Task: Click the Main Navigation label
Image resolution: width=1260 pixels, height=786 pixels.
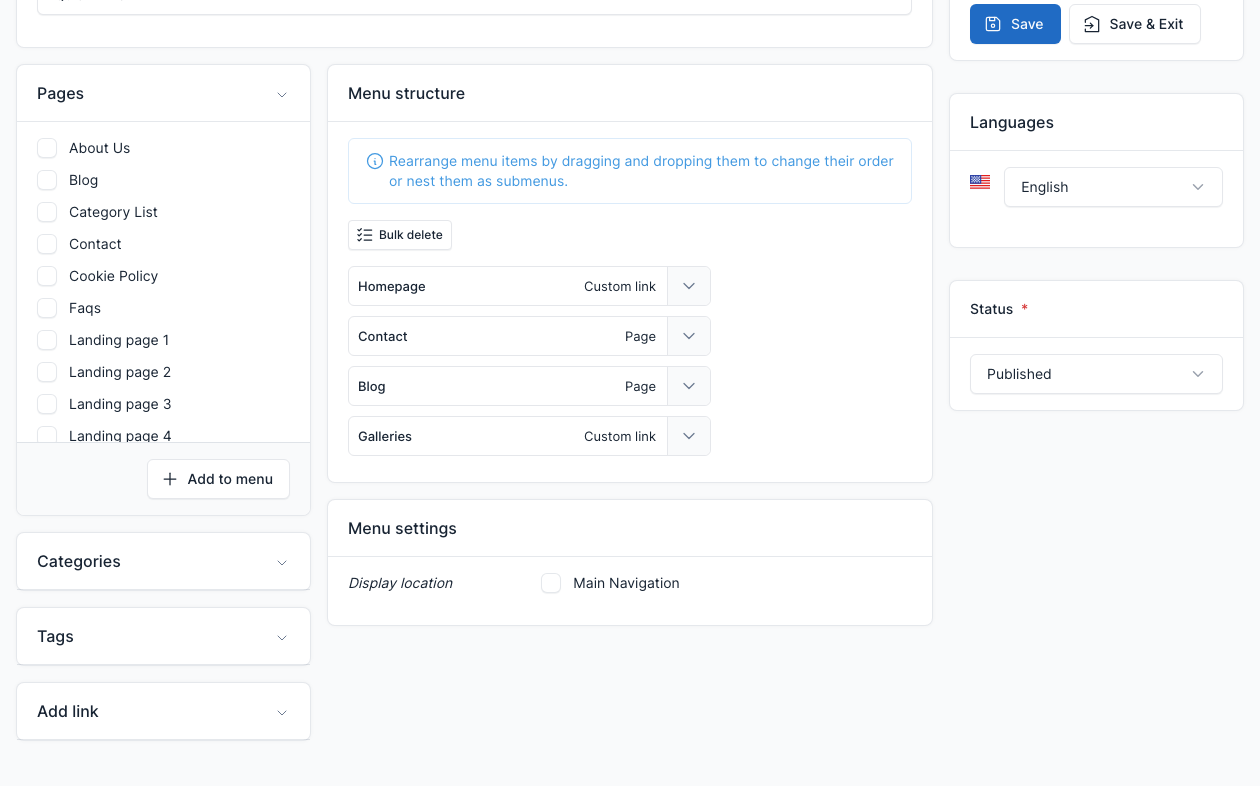Action: (626, 583)
